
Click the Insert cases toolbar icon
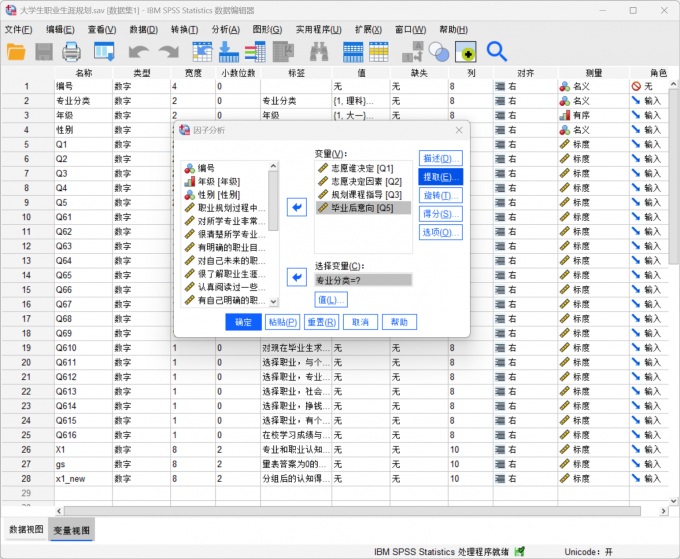pos(353,52)
